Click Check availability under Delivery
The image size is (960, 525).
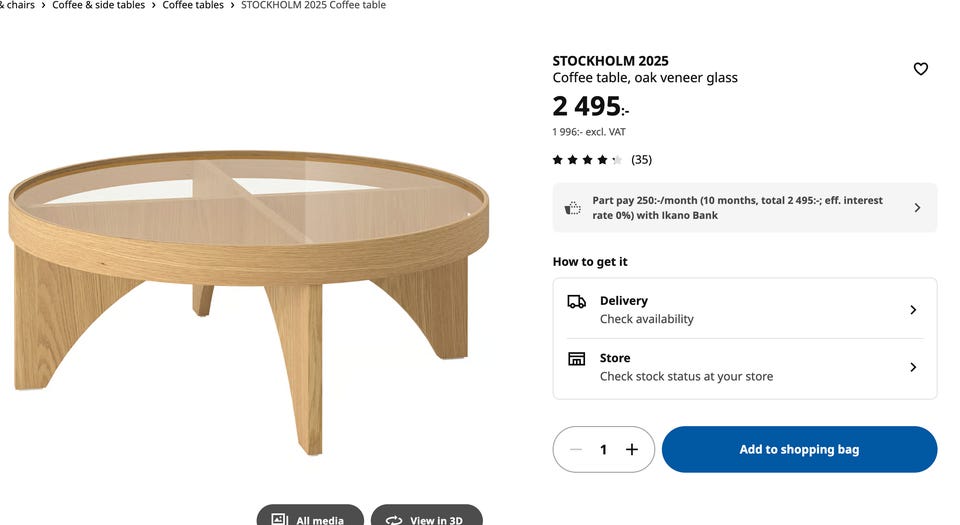coord(646,320)
